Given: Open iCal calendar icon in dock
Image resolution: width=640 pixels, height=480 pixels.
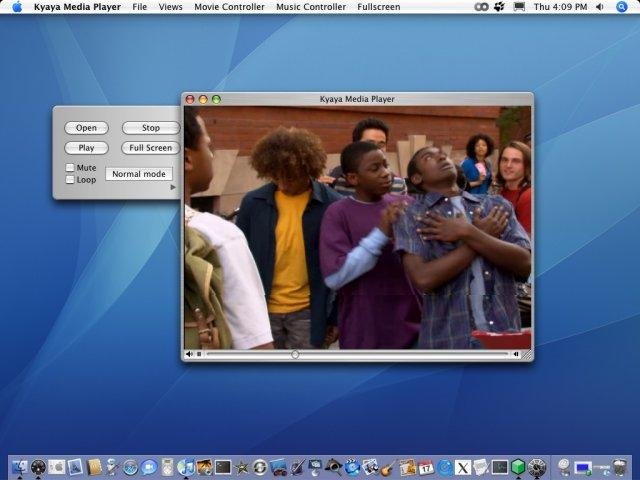Looking at the screenshot, I should tap(426, 467).
